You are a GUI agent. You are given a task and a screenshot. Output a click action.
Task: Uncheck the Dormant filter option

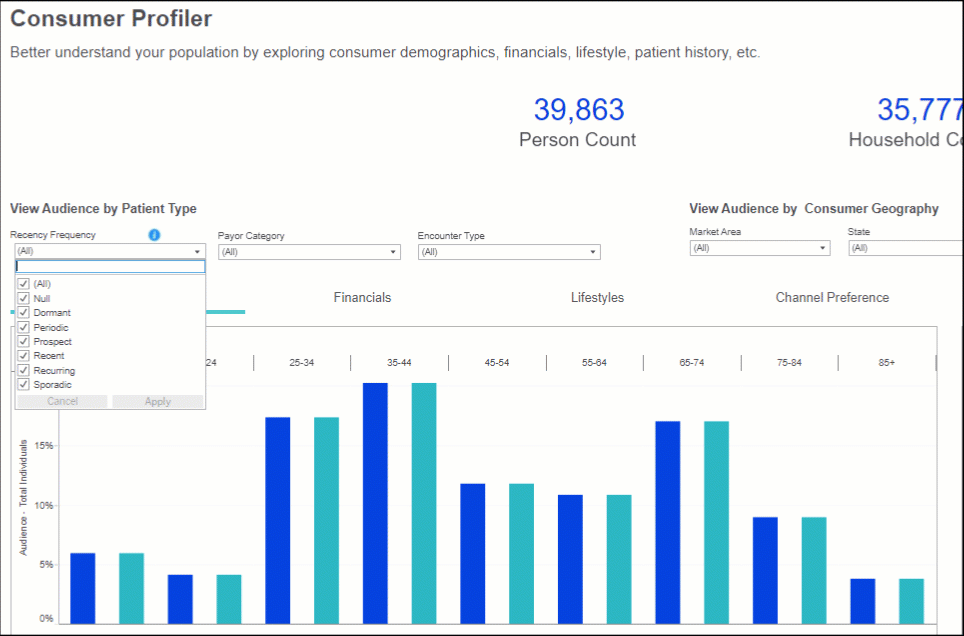coord(24,313)
